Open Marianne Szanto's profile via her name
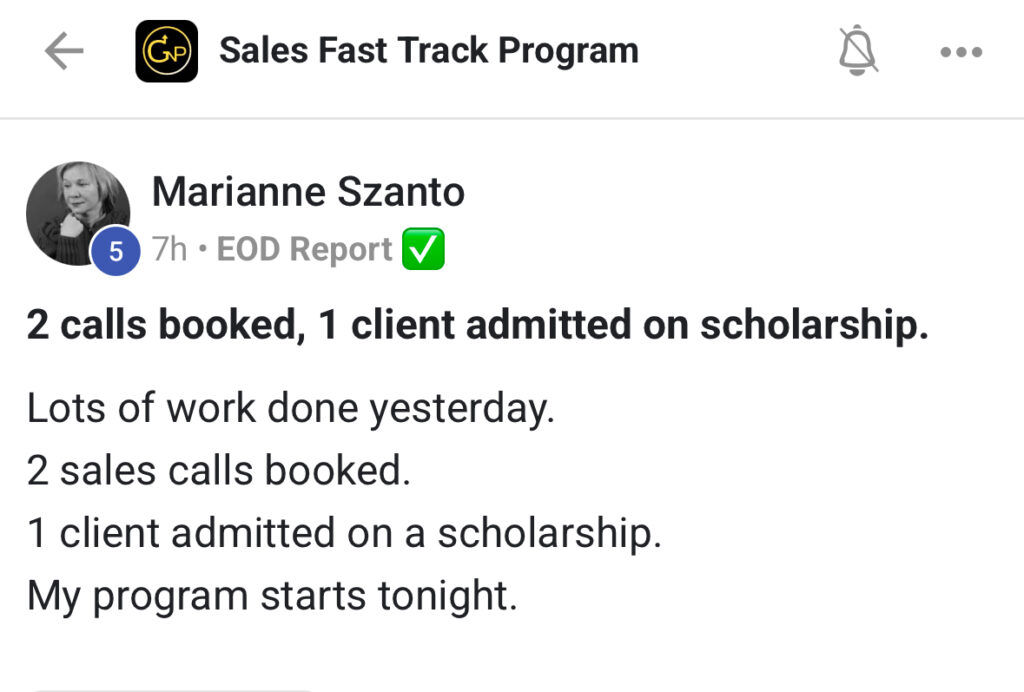The height and width of the screenshot is (692, 1024). tap(308, 191)
